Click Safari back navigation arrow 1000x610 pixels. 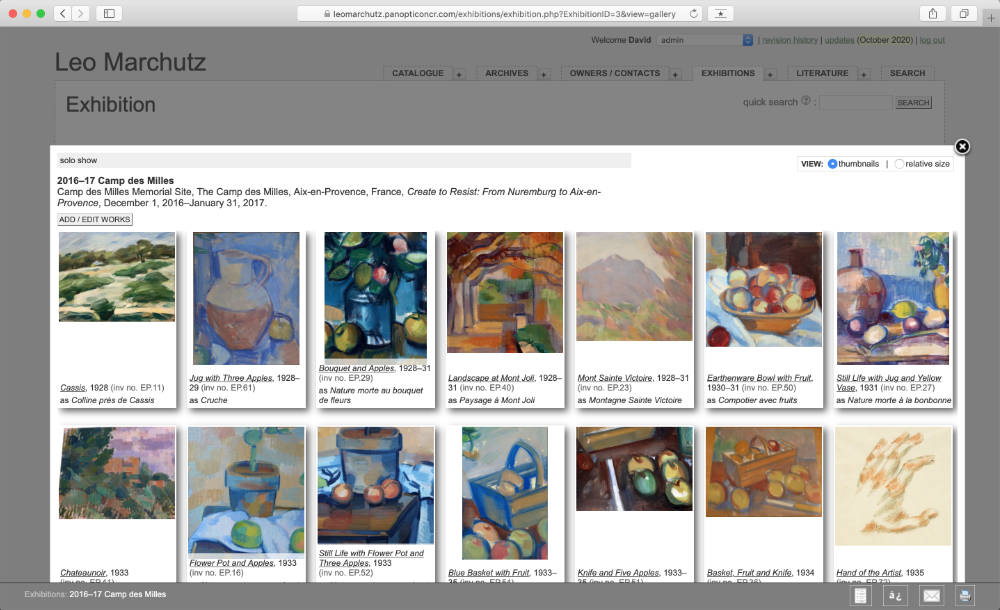pyautogui.click(x=62, y=13)
